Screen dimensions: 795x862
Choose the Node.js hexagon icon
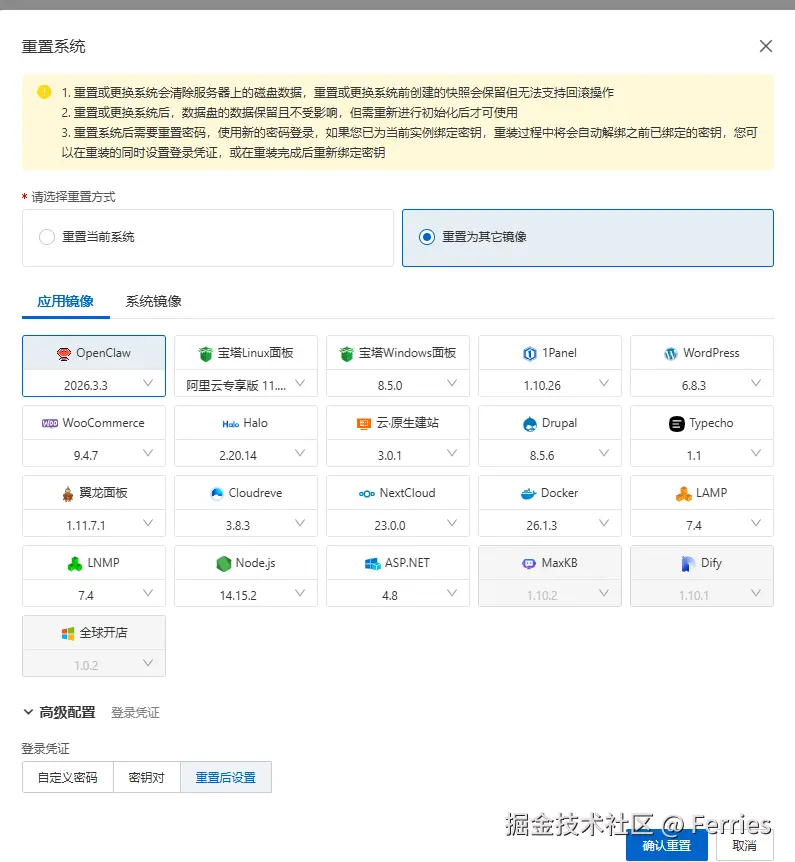pos(224,563)
